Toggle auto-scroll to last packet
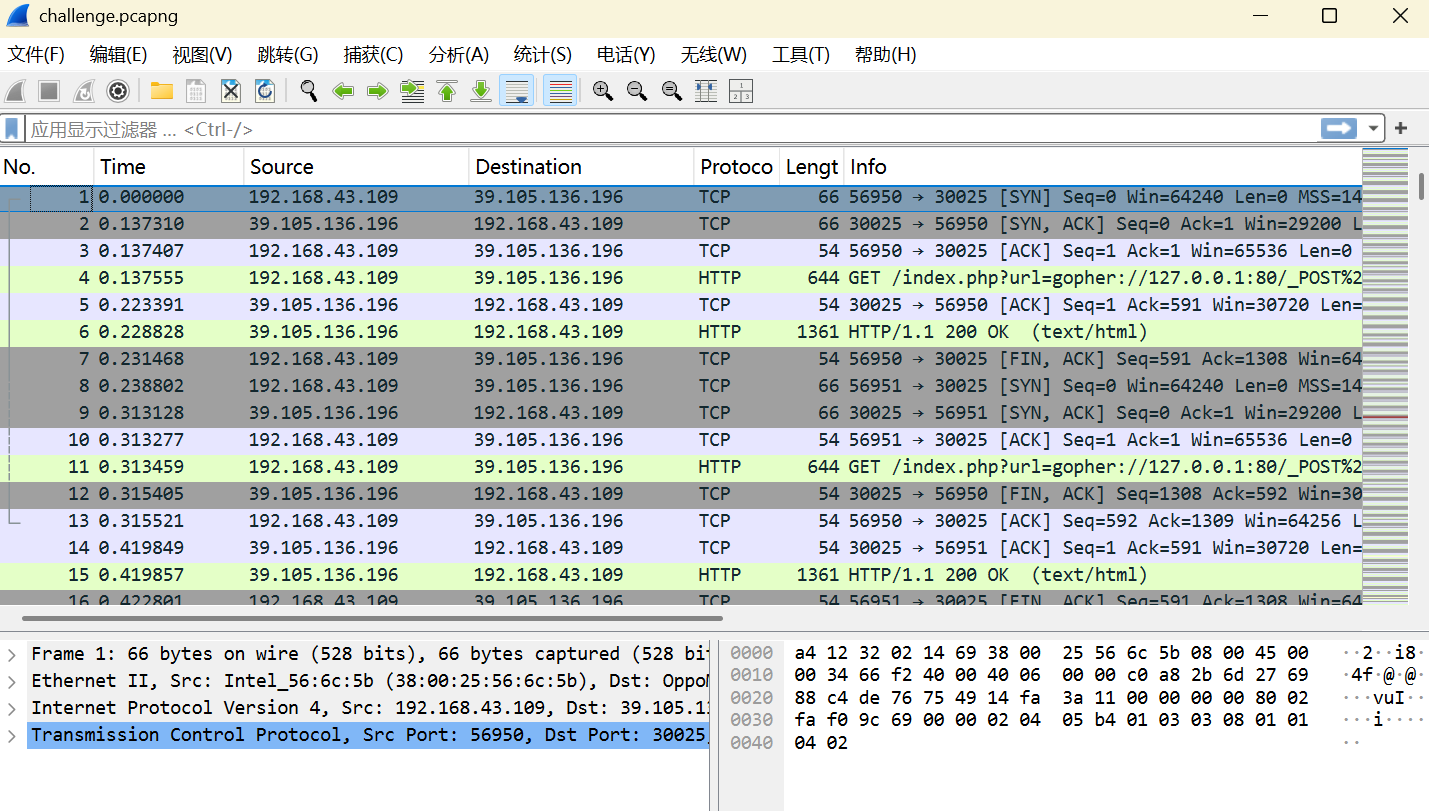 (x=516, y=91)
